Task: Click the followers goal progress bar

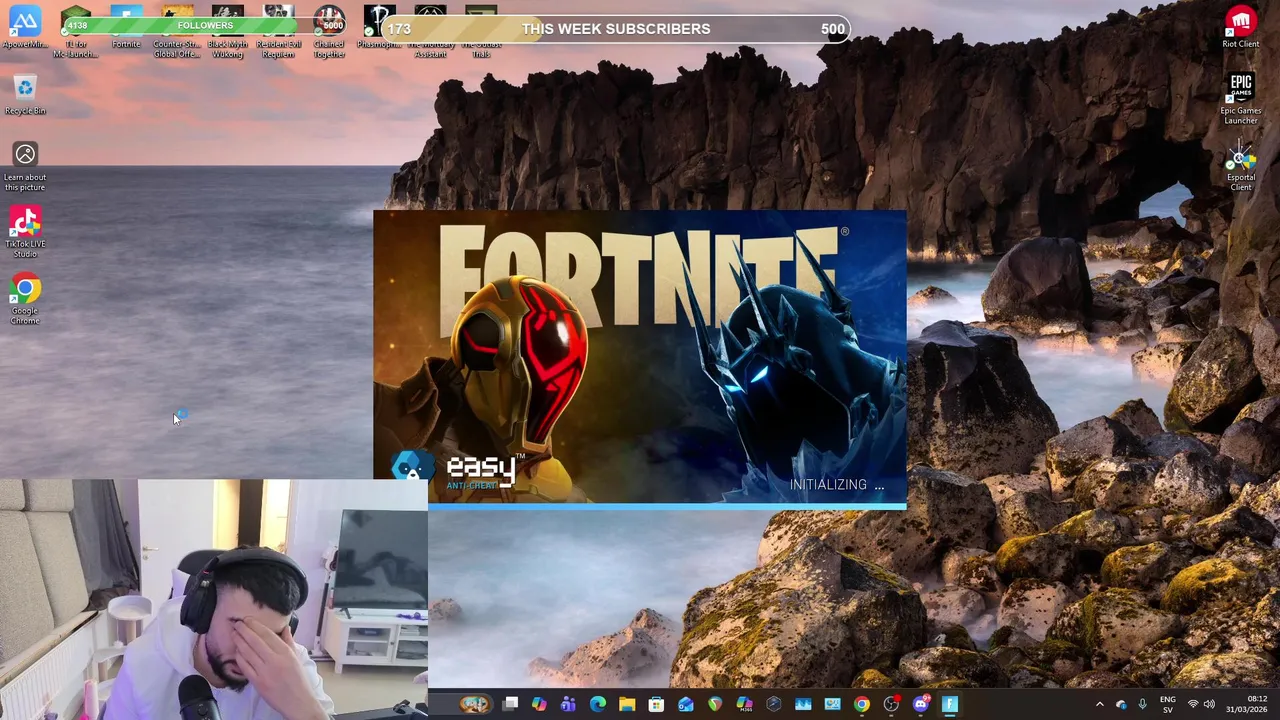Action: click(x=204, y=25)
